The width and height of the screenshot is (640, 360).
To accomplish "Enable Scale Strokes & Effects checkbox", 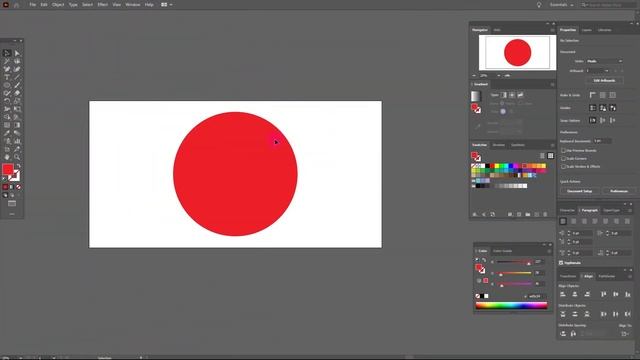I will coord(563,167).
